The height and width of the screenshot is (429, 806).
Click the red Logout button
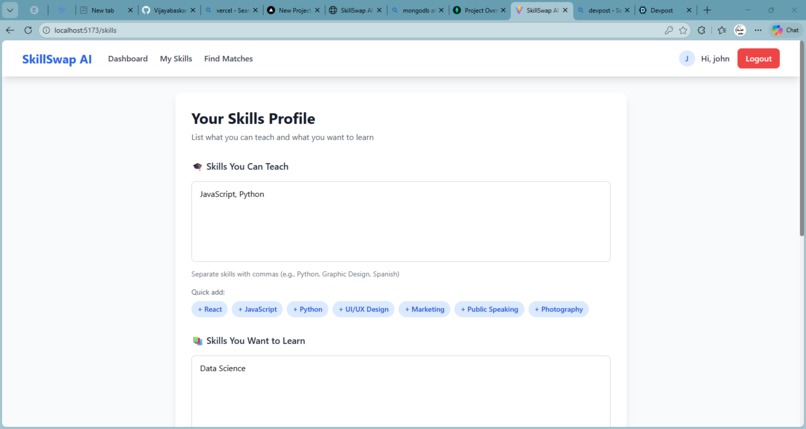(x=758, y=59)
